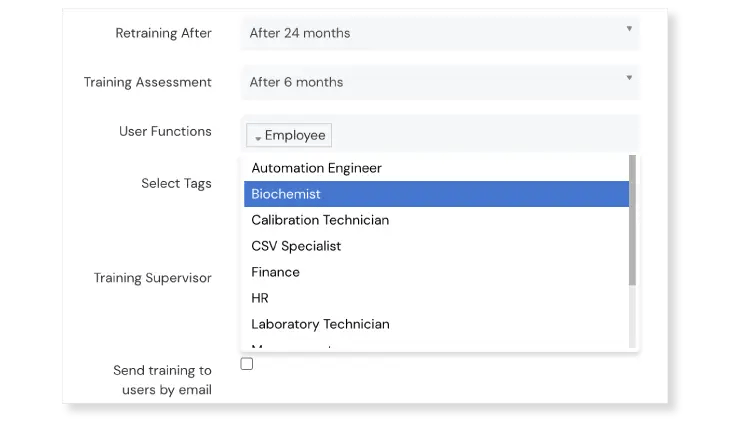Pick Laboratory Technician from the list

tap(320, 324)
